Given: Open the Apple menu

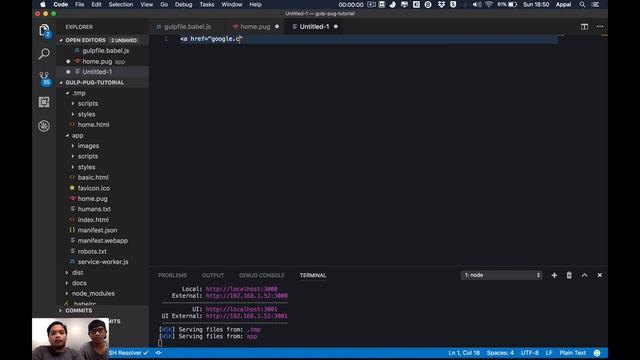Looking at the screenshot, I should tap(43, 4).
